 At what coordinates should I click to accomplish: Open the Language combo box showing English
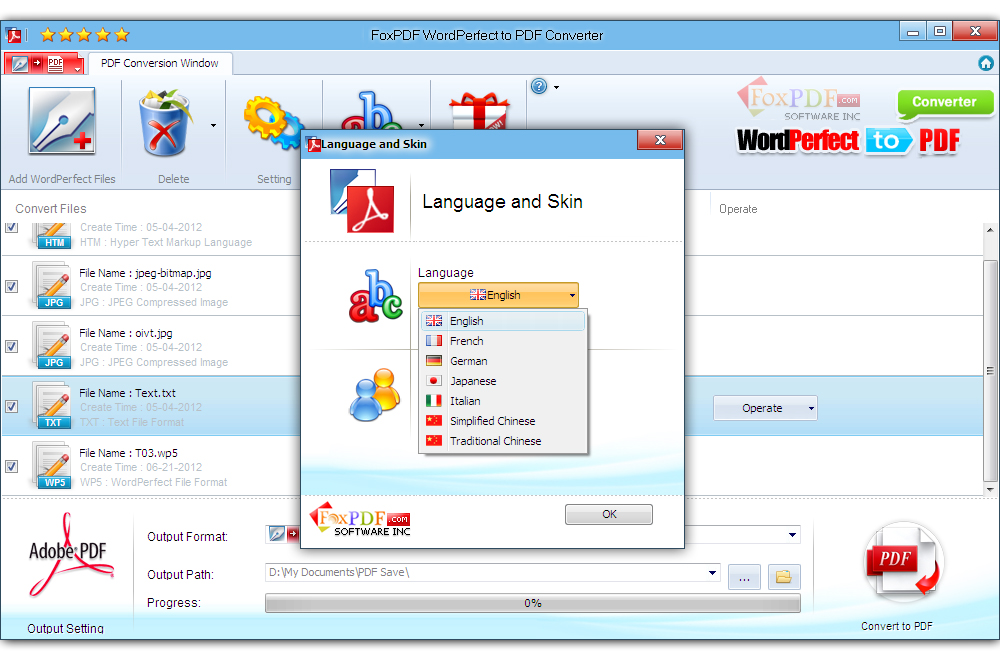pos(498,295)
